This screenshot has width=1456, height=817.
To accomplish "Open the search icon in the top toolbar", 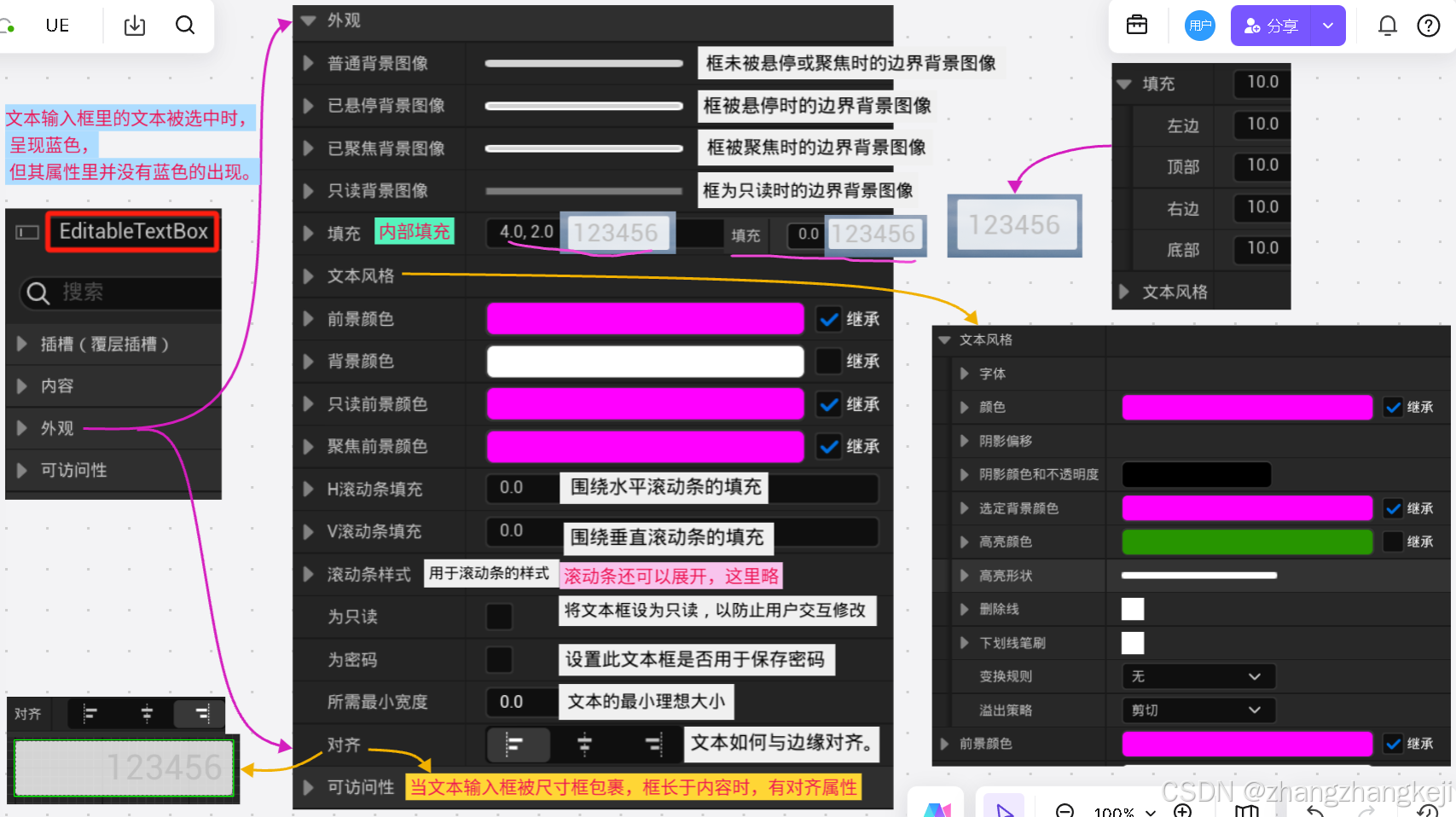I will pos(185,26).
